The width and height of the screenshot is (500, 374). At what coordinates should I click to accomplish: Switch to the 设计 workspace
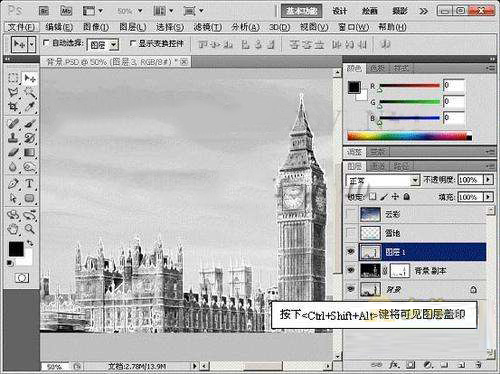(x=339, y=11)
